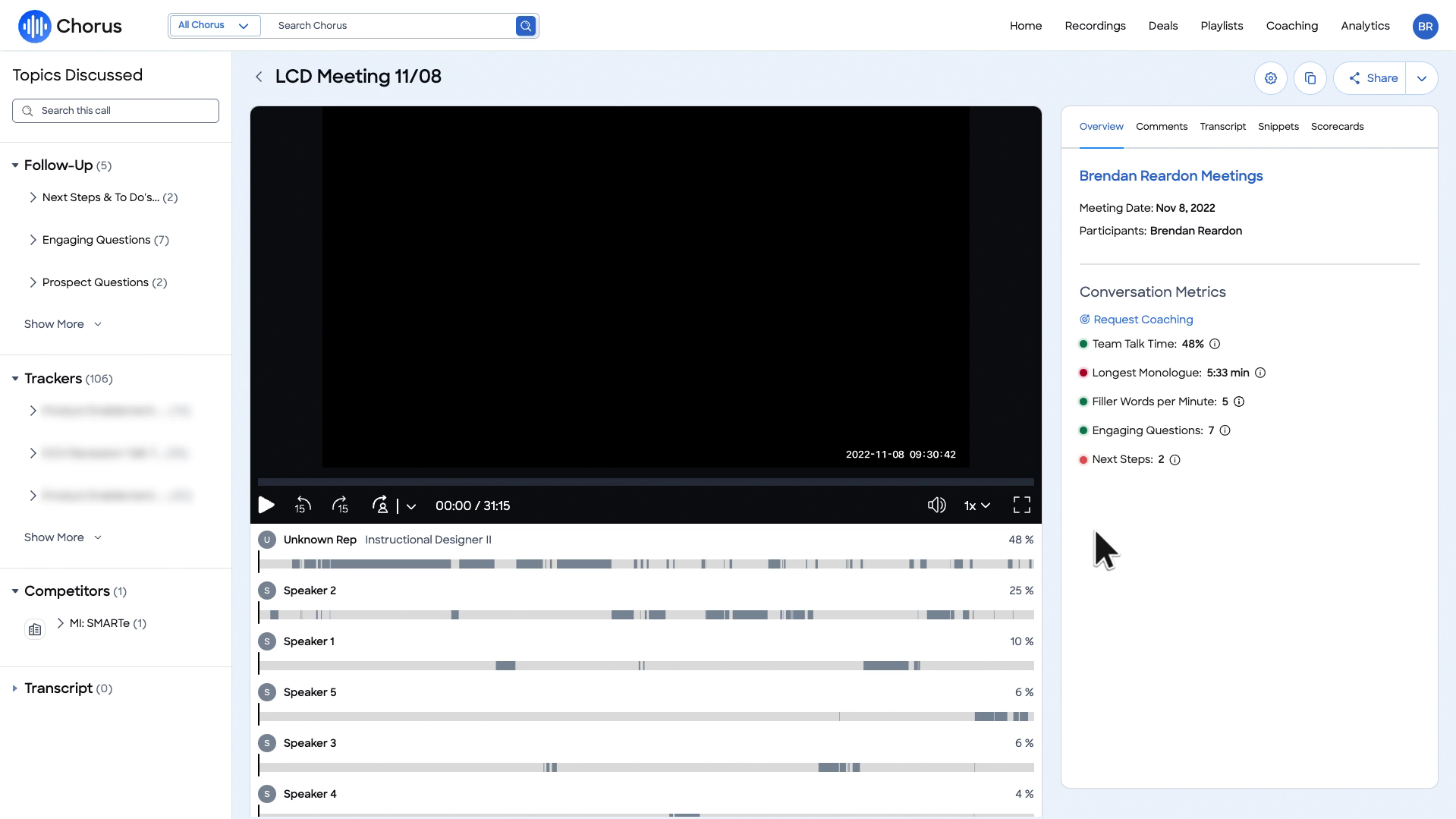Click the Speaker 2 avatar
The image size is (1456, 819).
tap(267, 591)
